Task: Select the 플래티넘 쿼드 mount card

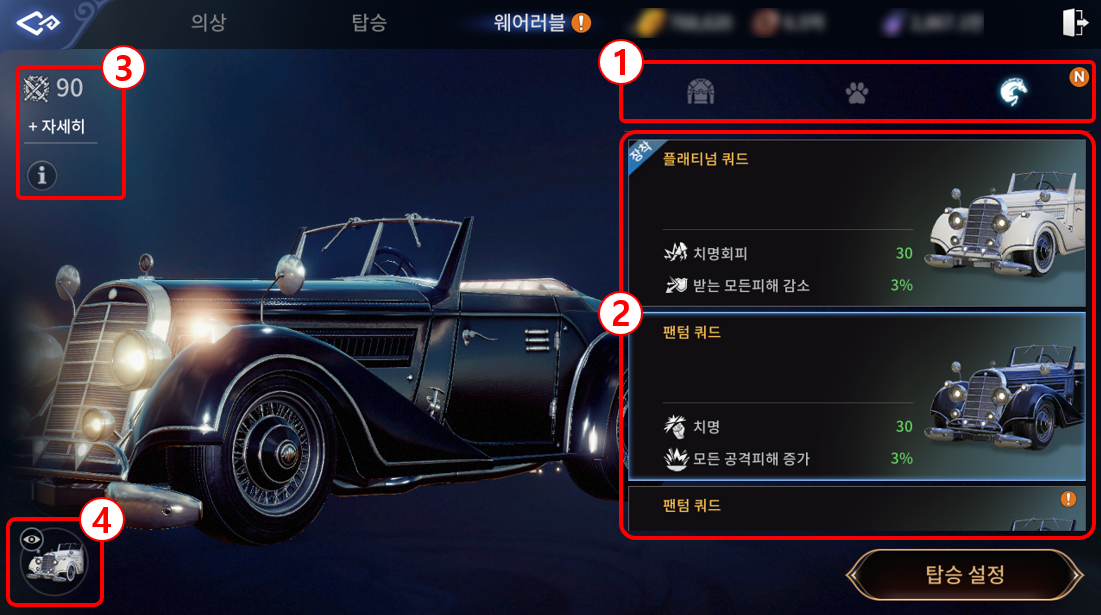Action: tap(857, 223)
